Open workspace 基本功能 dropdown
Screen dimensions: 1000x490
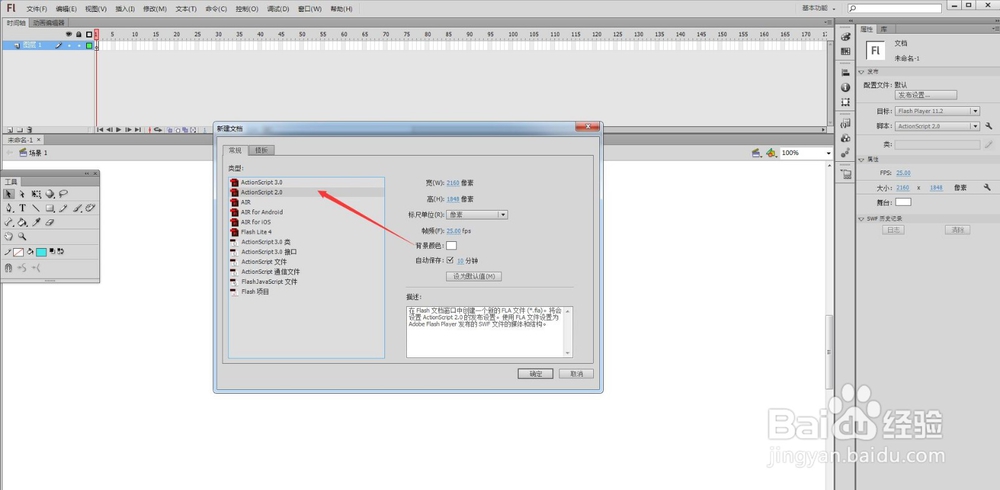819,8
